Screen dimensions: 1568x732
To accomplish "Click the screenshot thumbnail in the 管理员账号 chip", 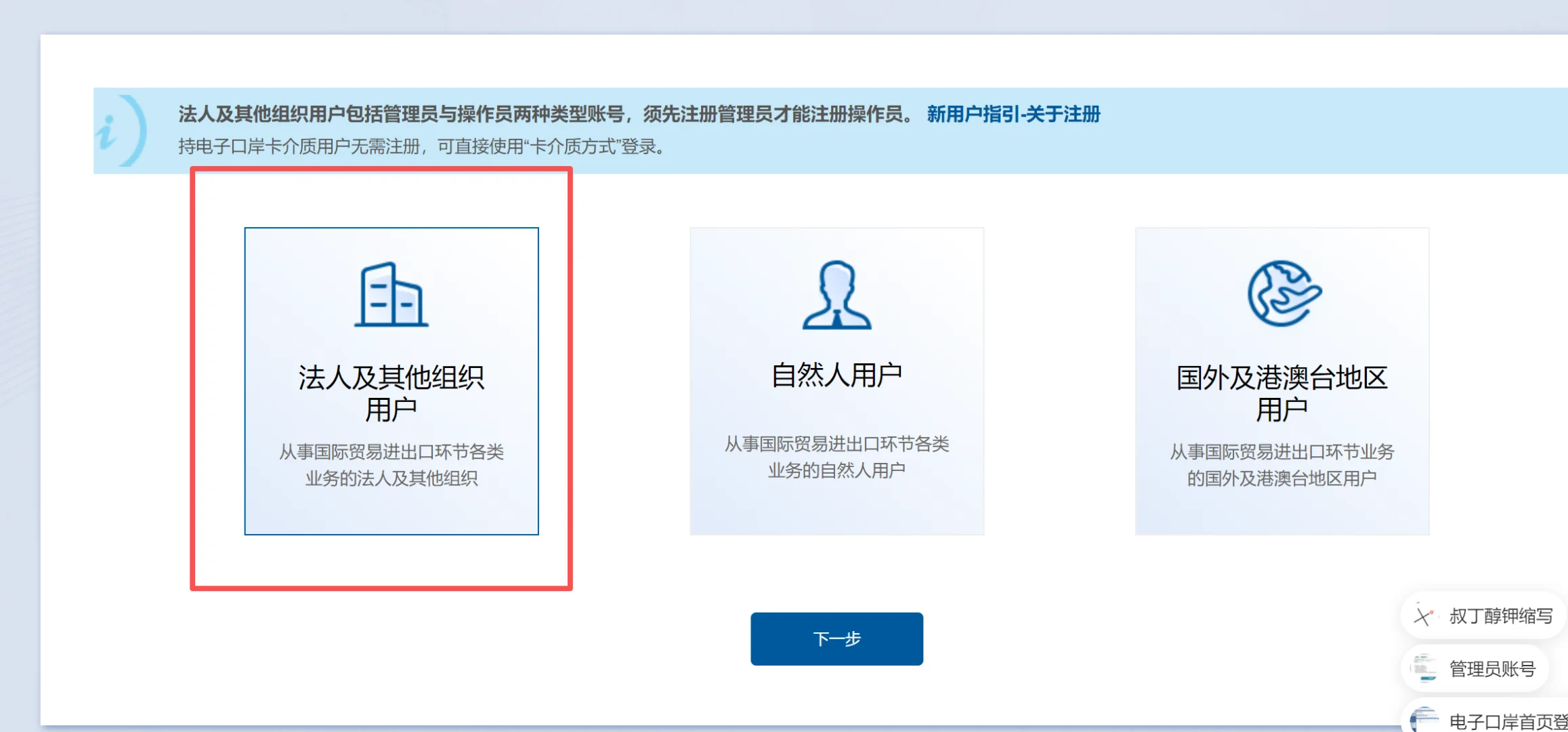I will pos(1424,668).
